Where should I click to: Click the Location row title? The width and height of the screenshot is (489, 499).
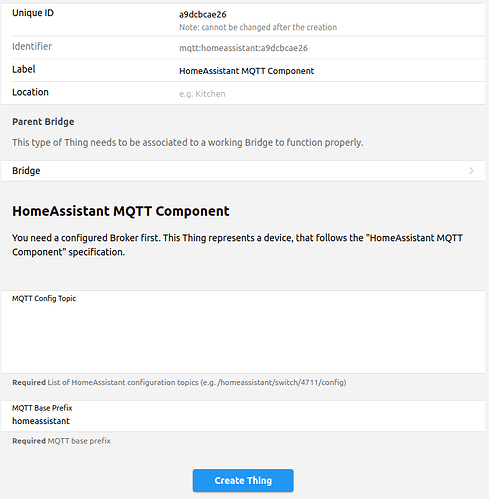(30, 92)
